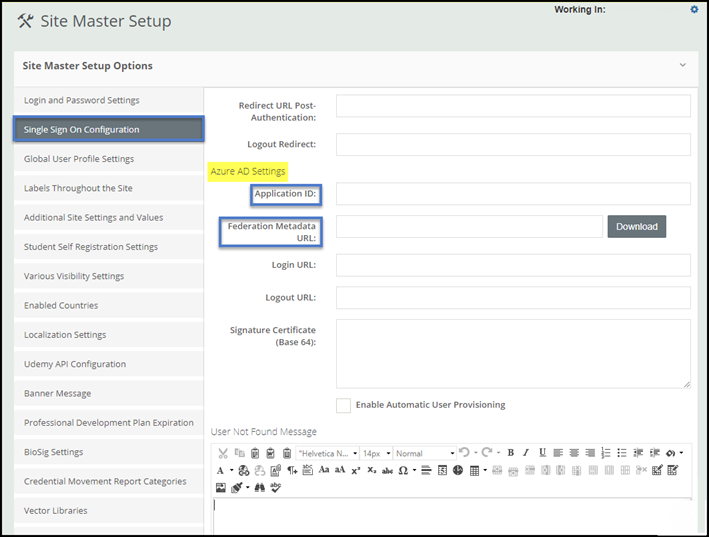Select Single Sign On Configuration menu item
The width and height of the screenshot is (709, 537).
pos(108,129)
